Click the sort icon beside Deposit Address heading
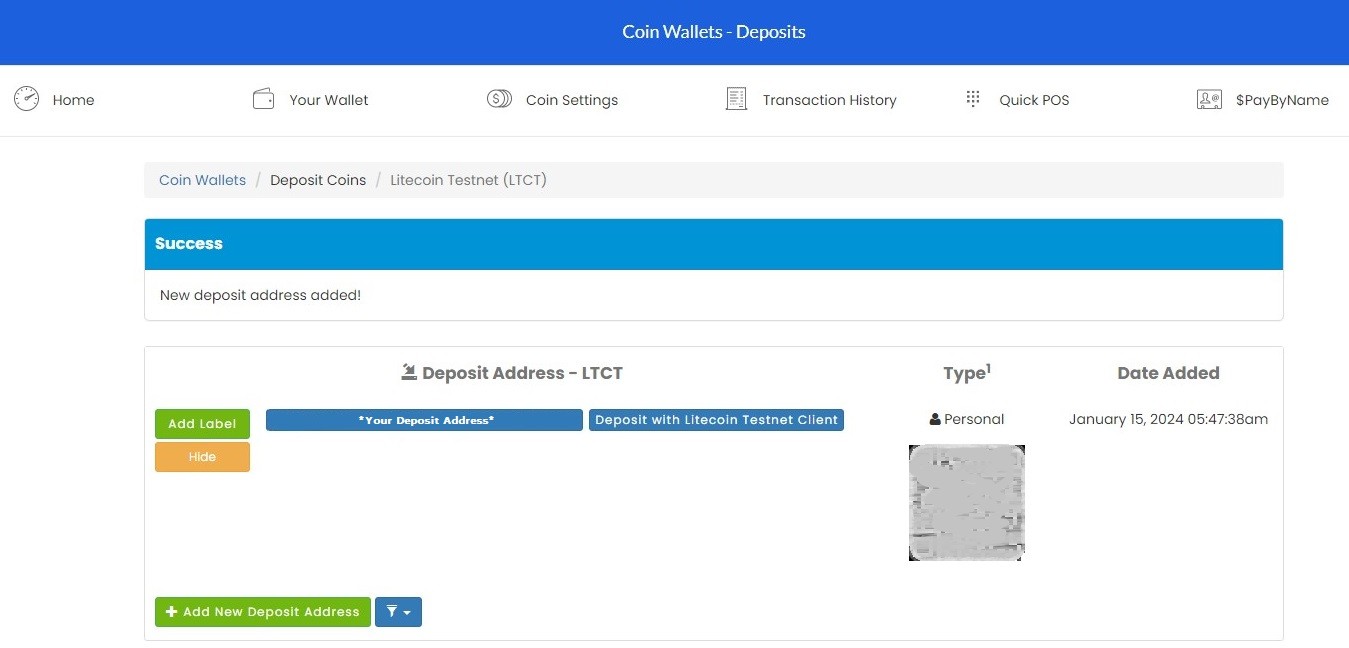 [x=409, y=371]
